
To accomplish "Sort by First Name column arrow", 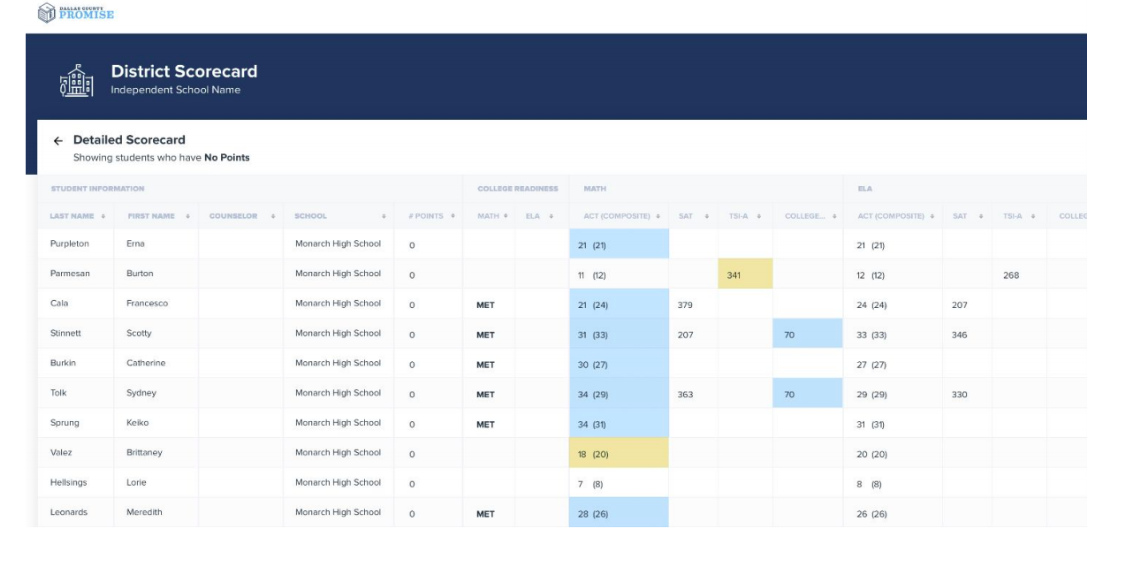I will 187,216.
